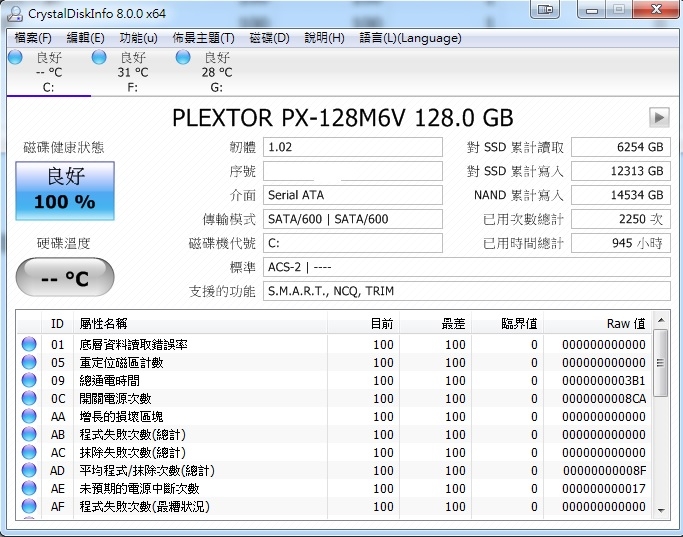Open the 語言(L)(Language) menu
This screenshot has width=683, height=537.
(x=410, y=38)
